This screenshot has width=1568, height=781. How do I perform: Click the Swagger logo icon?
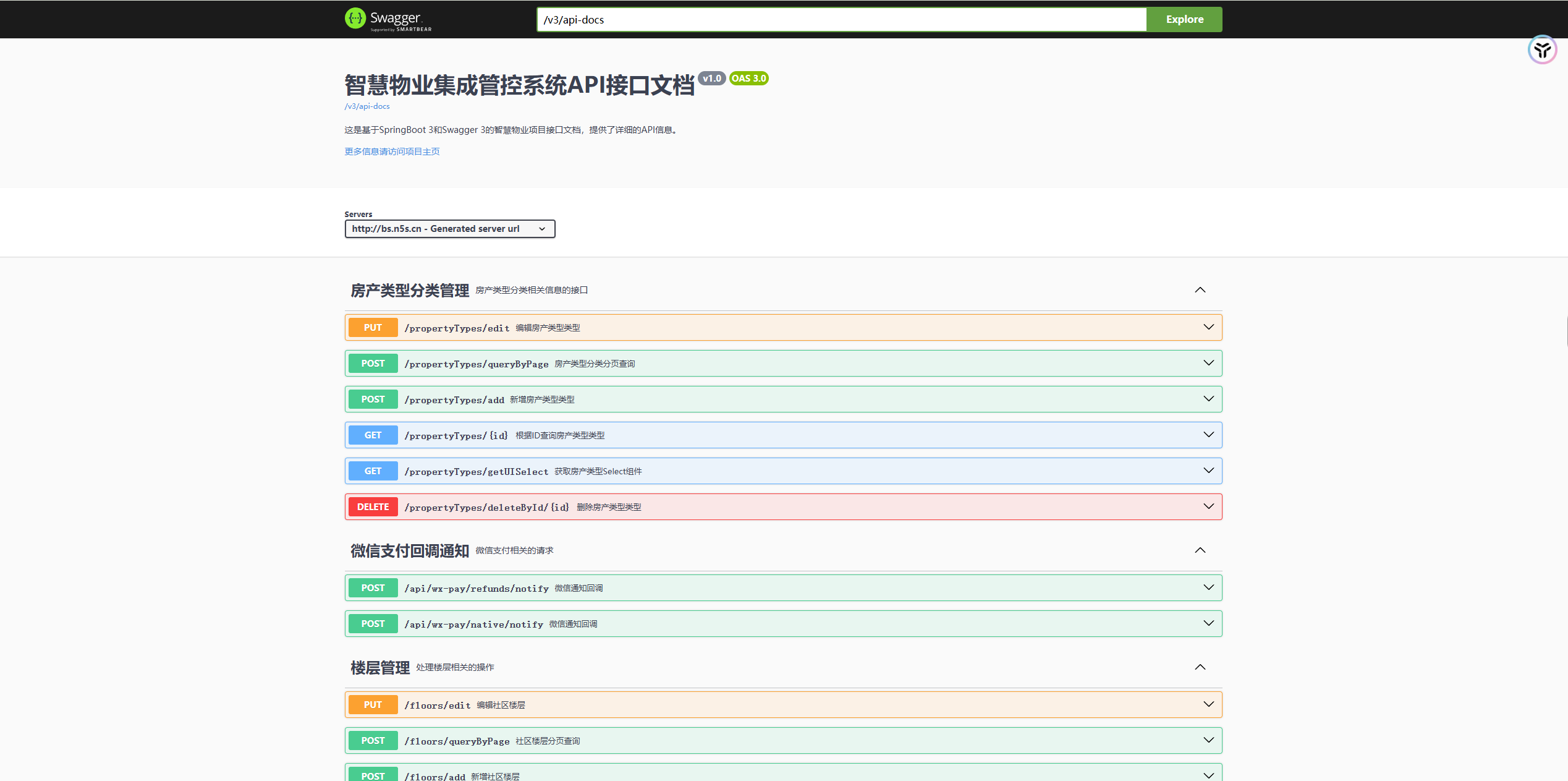(x=355, y=19)
